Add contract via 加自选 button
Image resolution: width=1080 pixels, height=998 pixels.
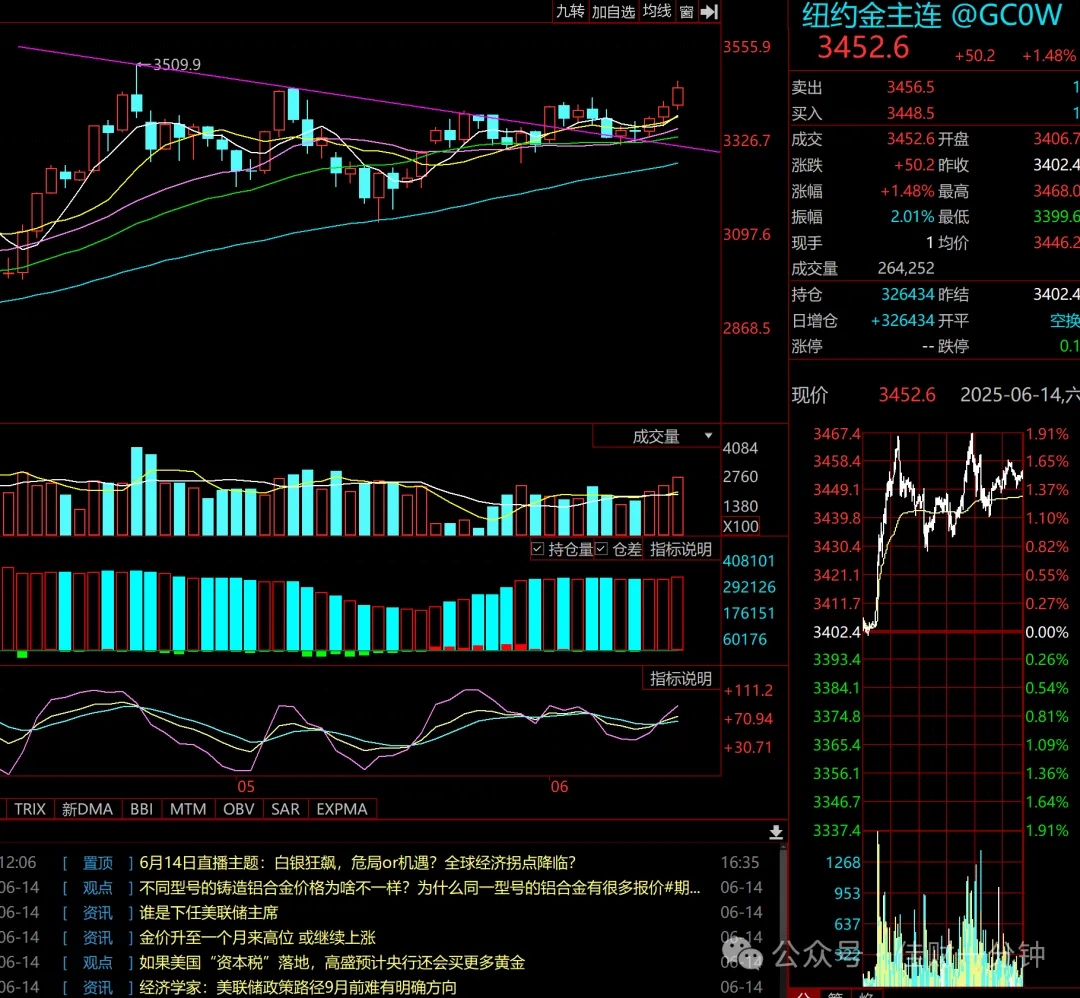tap(613, 12)
